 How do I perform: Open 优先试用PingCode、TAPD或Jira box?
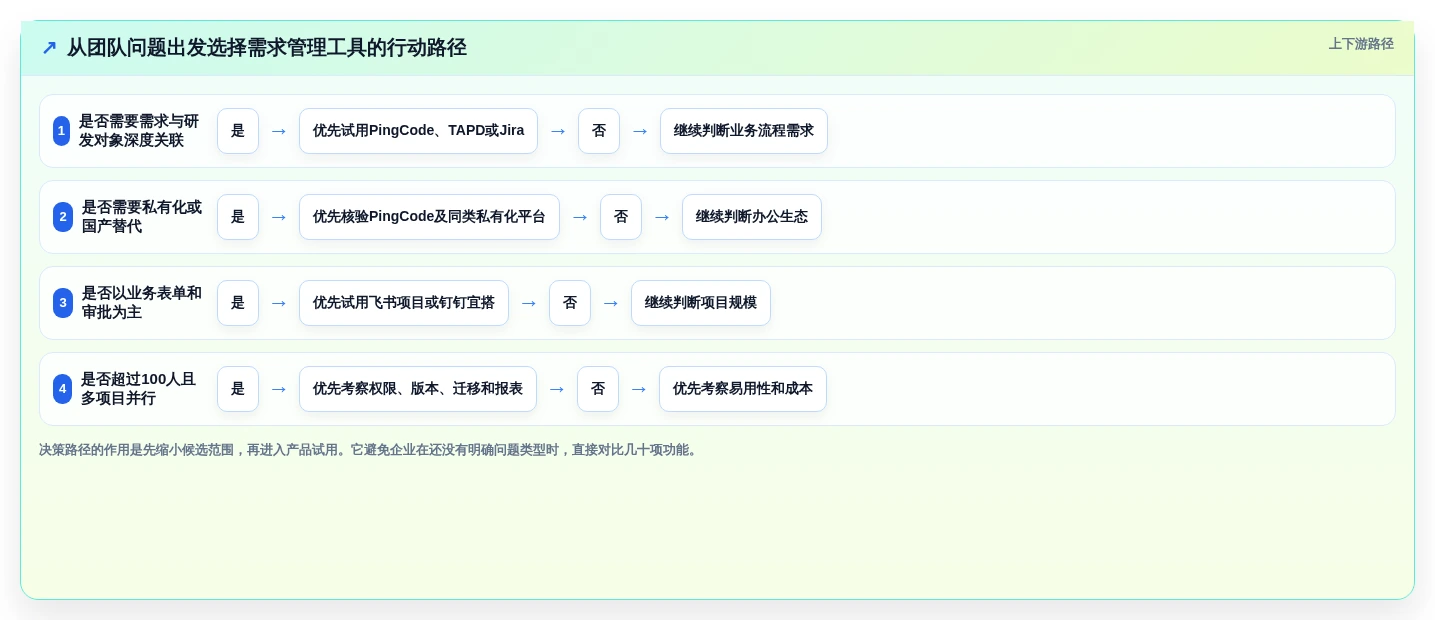click(418, 131)
